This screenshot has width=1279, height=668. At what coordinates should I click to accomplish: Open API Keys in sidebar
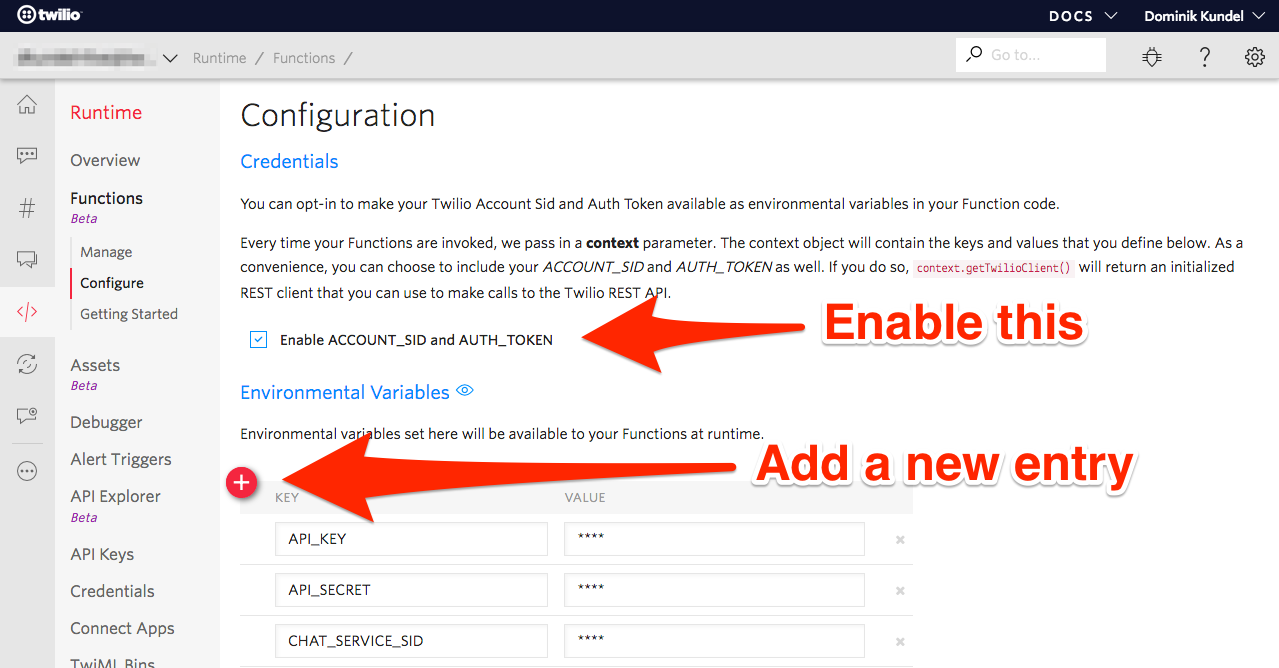[102, 554]
